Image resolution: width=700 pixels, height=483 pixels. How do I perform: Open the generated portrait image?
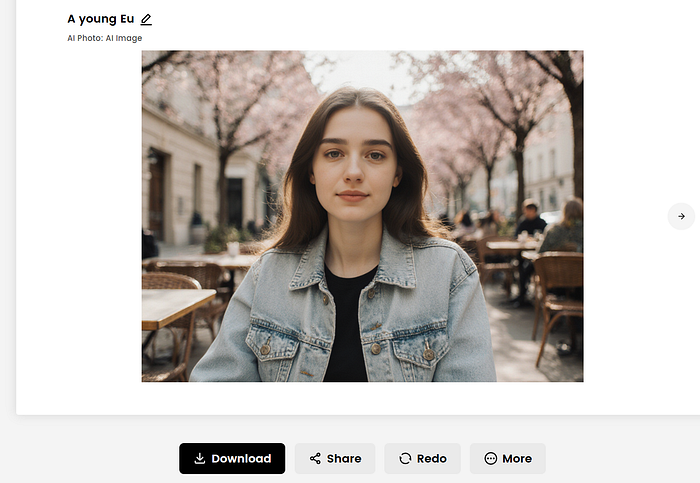click(x=362, y=216)
